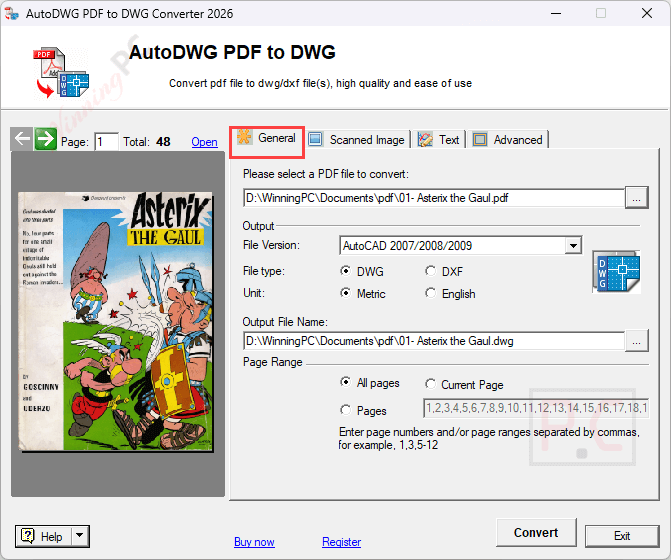The height and width of the screenshot is (560, 671).
Task: Click the Exit button
Action: pos(622,536)
